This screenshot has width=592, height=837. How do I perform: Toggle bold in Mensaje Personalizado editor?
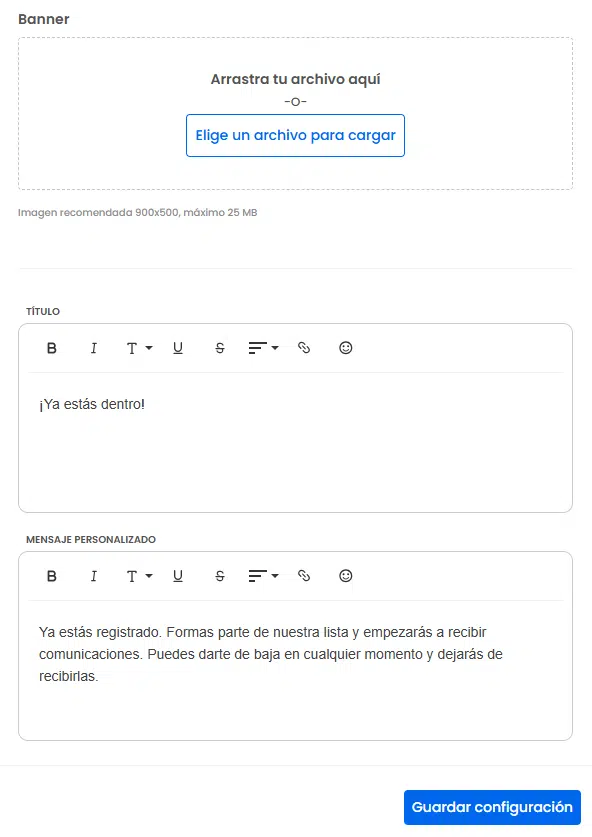52,576
